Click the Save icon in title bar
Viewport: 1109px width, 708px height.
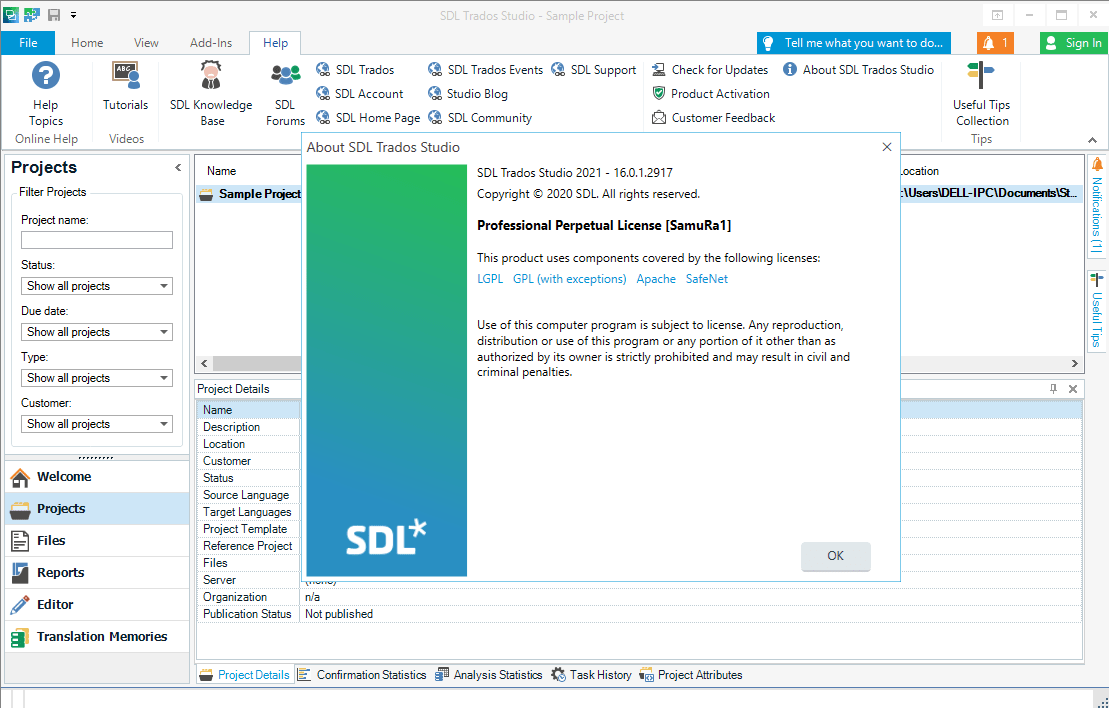tap(54, 15)
